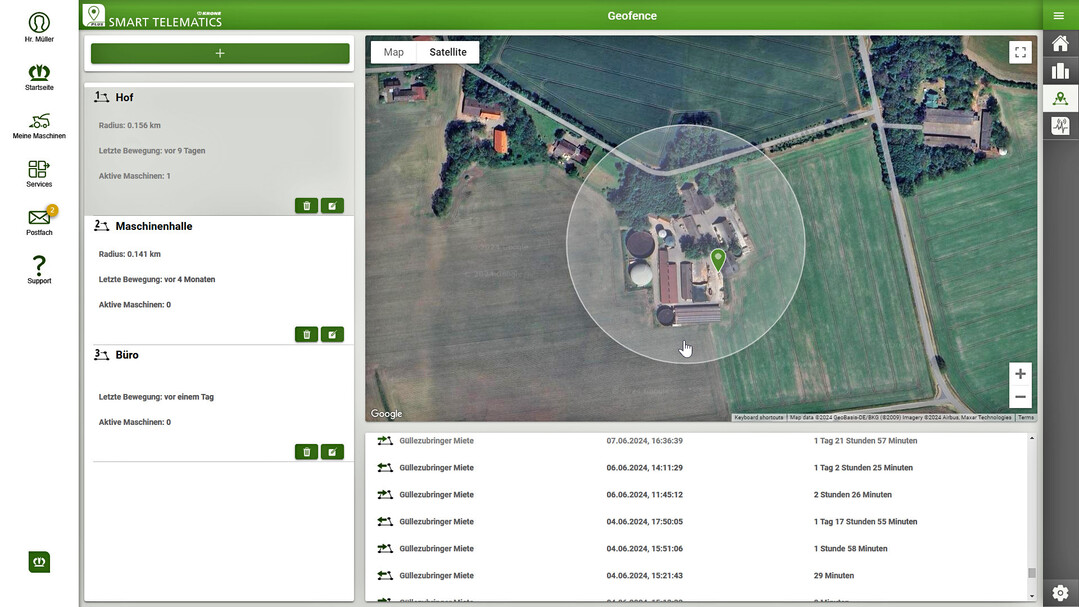1079x607 pixels.
Task: Open the Postfach with two unread messages
Action: pyautogui.click(x=39, y=218)
